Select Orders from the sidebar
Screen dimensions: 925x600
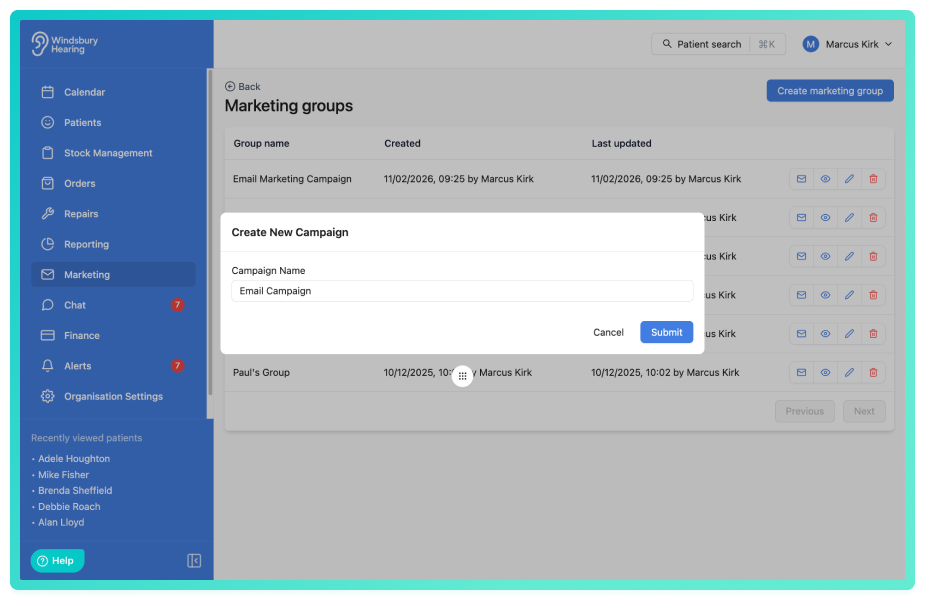(113, 183)
